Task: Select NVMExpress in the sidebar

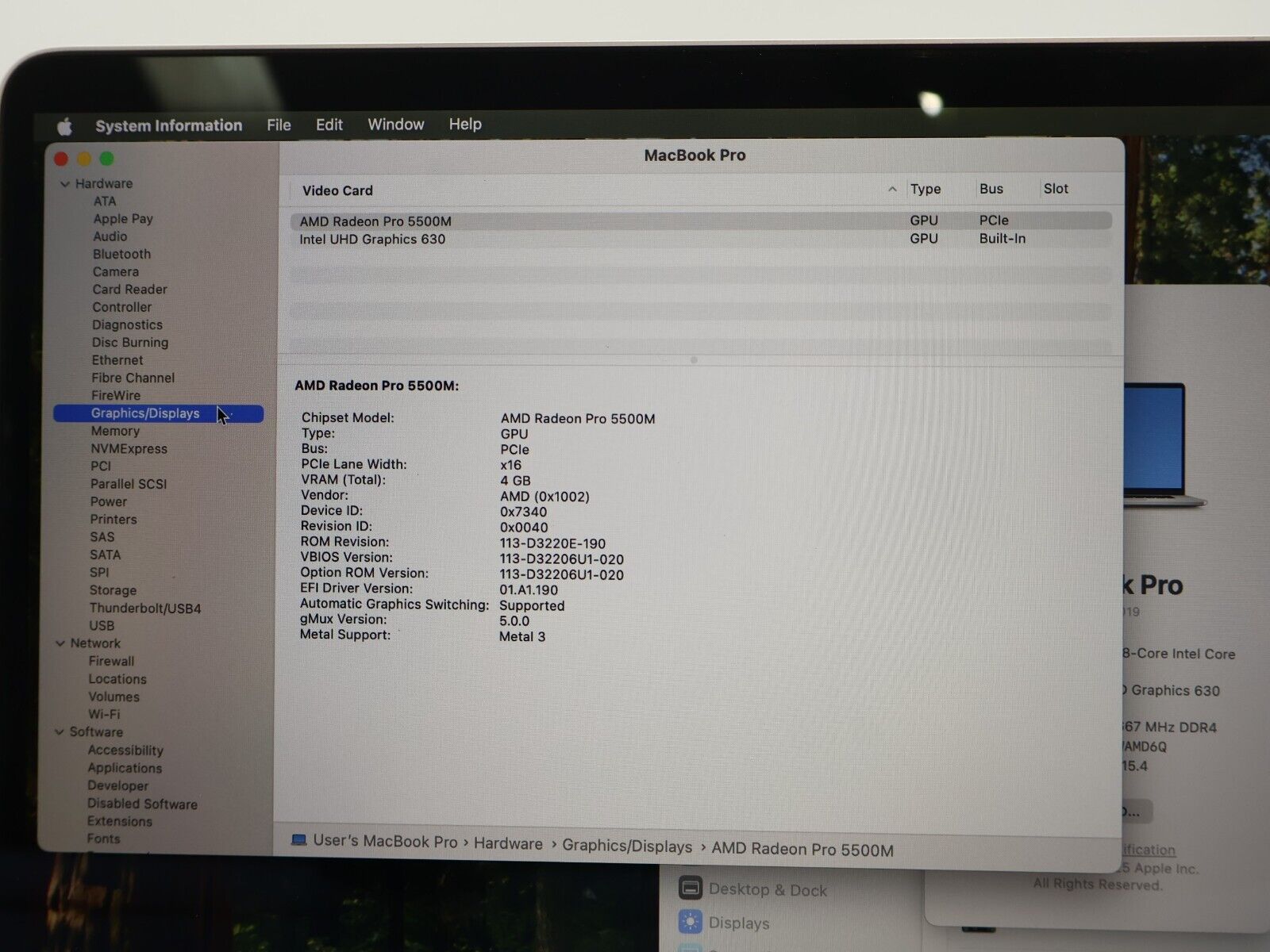Action: pyautogui.click(x=129, y=449)
